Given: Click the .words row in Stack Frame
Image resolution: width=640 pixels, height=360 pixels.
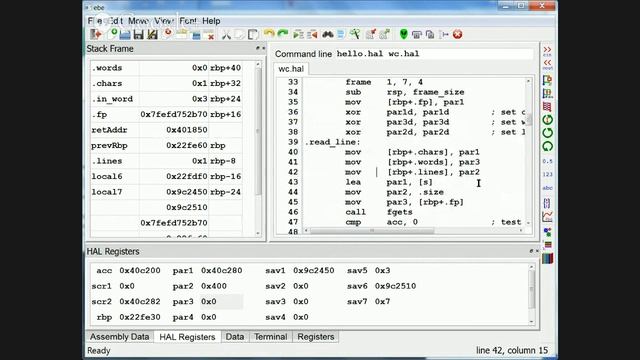Looking at the screenshot, I should point(167,68).
